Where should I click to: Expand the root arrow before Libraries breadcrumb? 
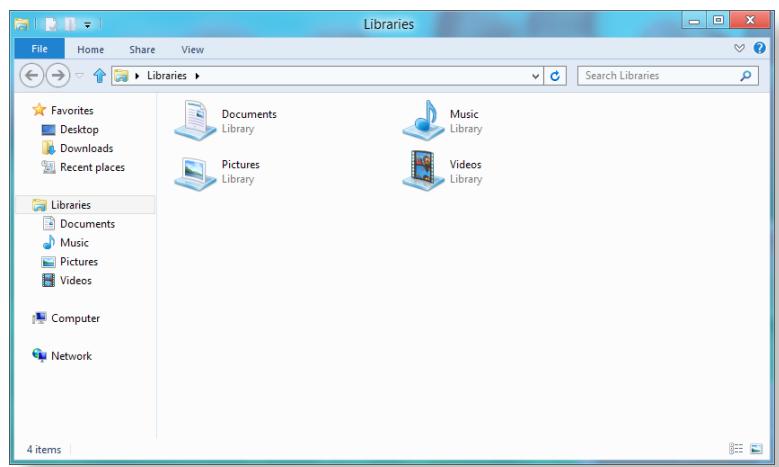[x=137, y=76]
